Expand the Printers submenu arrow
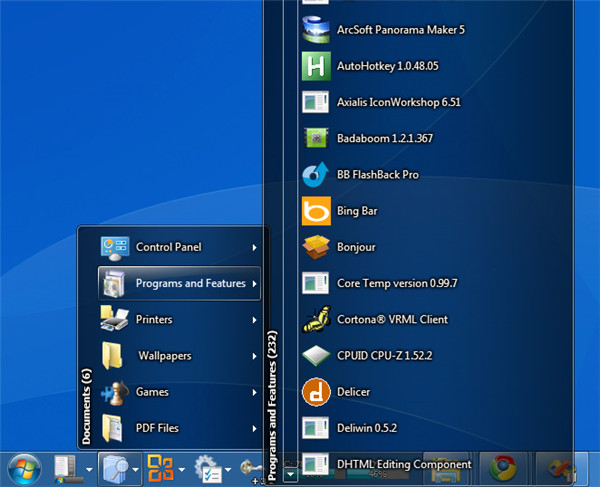Image resolution: width=600 pixels, height=487 pixels. [x=254, y=320]
